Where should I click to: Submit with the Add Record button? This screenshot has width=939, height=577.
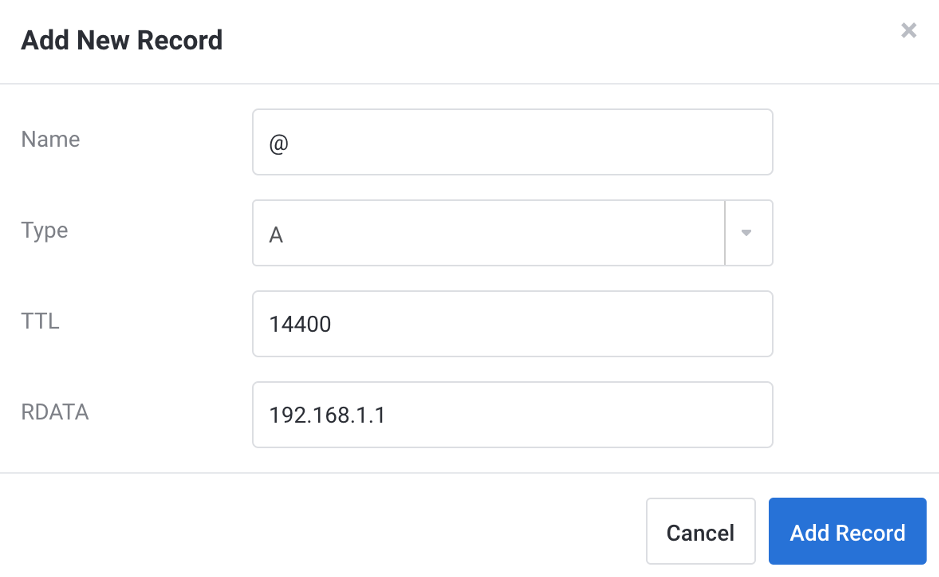[x=847, y=532]
